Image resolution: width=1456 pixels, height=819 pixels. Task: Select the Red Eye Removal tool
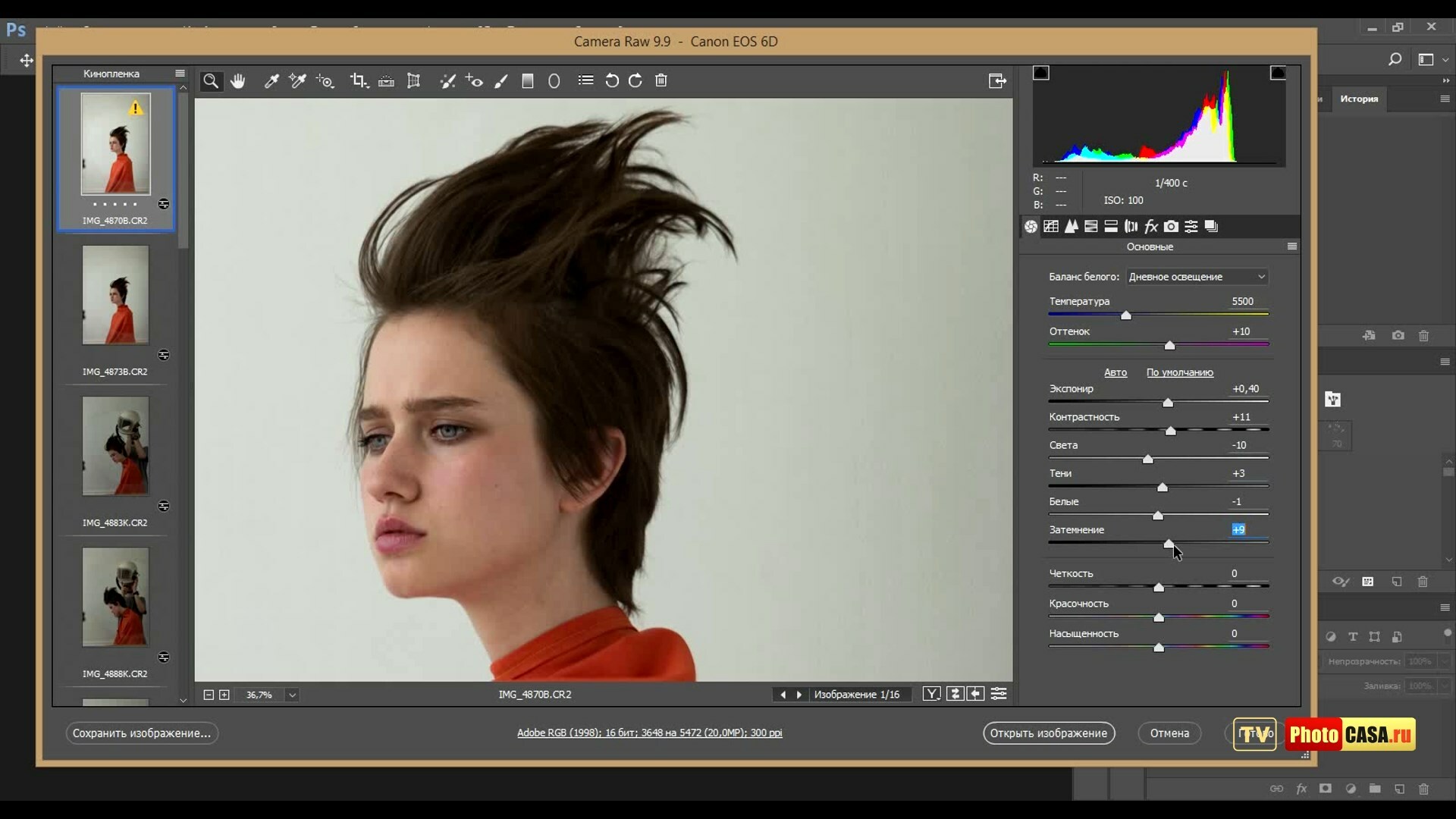(474, 81)
